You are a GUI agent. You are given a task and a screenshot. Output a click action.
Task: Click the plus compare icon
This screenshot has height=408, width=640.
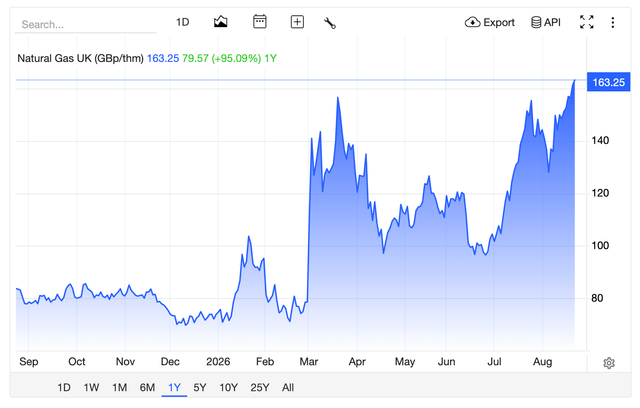[x=297, y=22]
